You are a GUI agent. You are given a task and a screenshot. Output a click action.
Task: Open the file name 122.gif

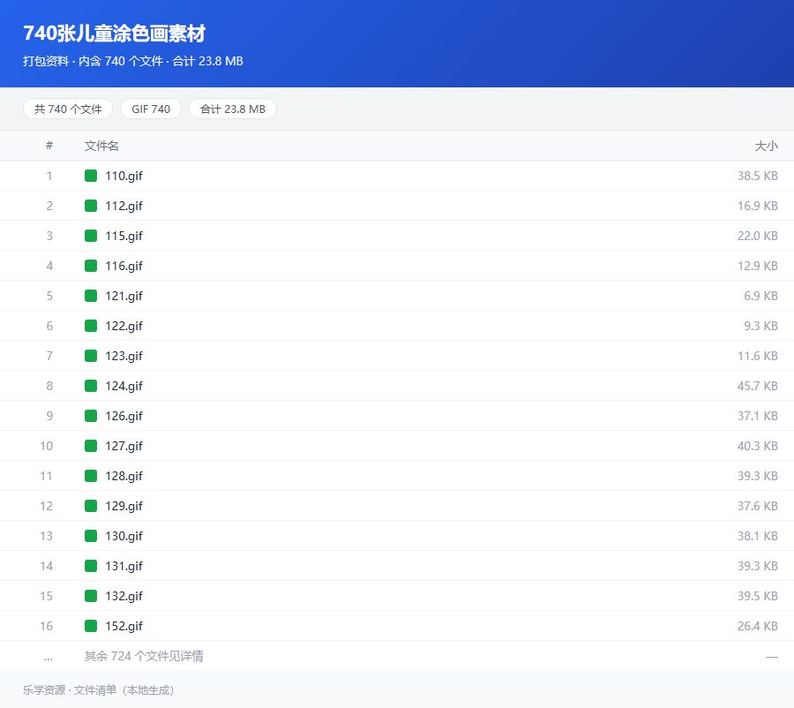click(x=124, y=326)
